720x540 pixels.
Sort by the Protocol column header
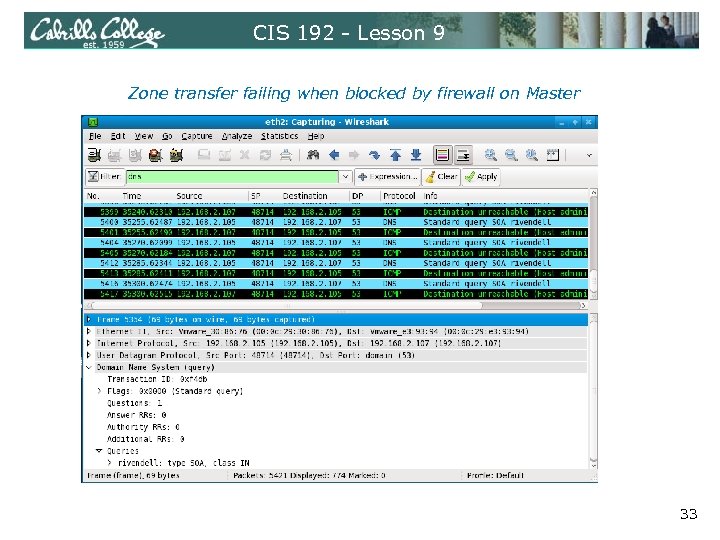[401, 196]
